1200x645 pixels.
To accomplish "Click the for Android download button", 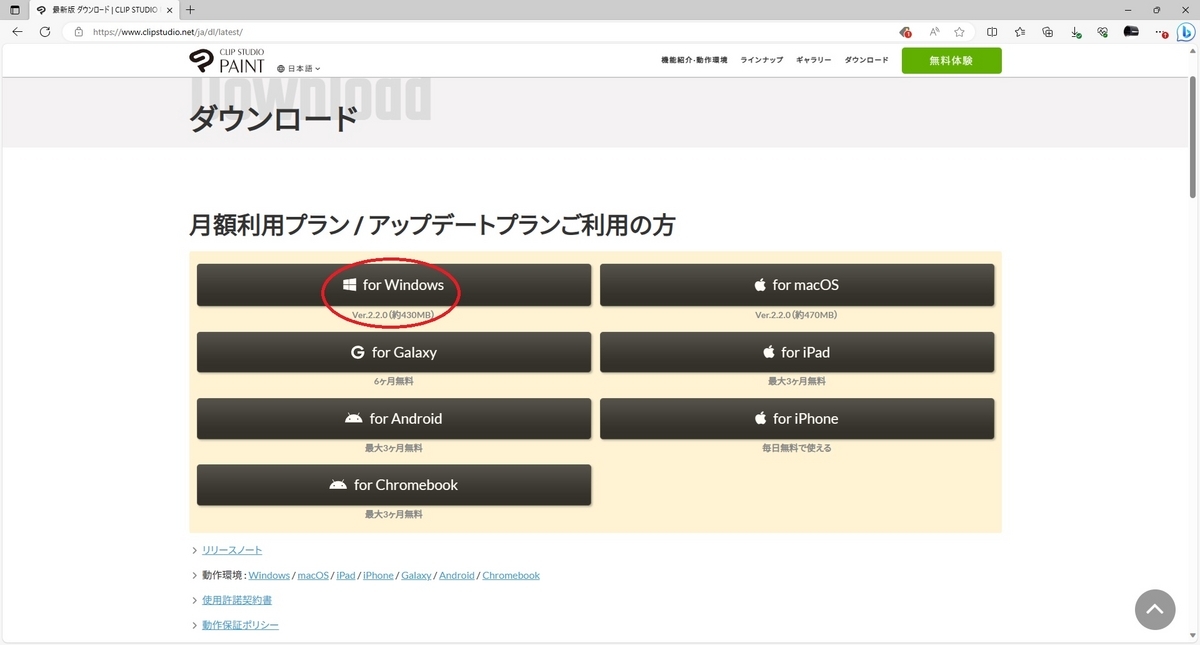I will pos(394,418).
